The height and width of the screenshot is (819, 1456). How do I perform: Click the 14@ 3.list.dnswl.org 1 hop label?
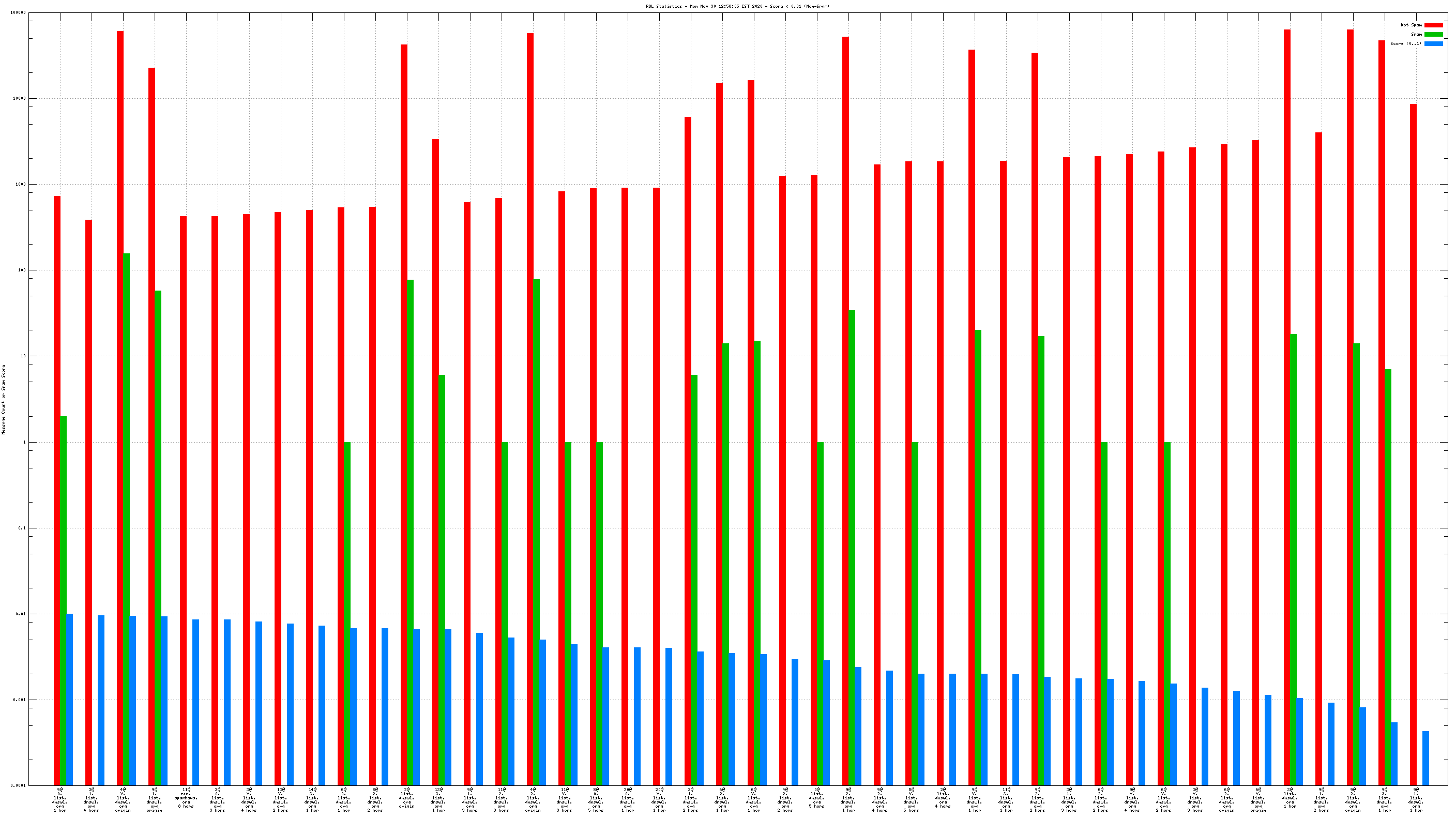[x=312, y=799]
